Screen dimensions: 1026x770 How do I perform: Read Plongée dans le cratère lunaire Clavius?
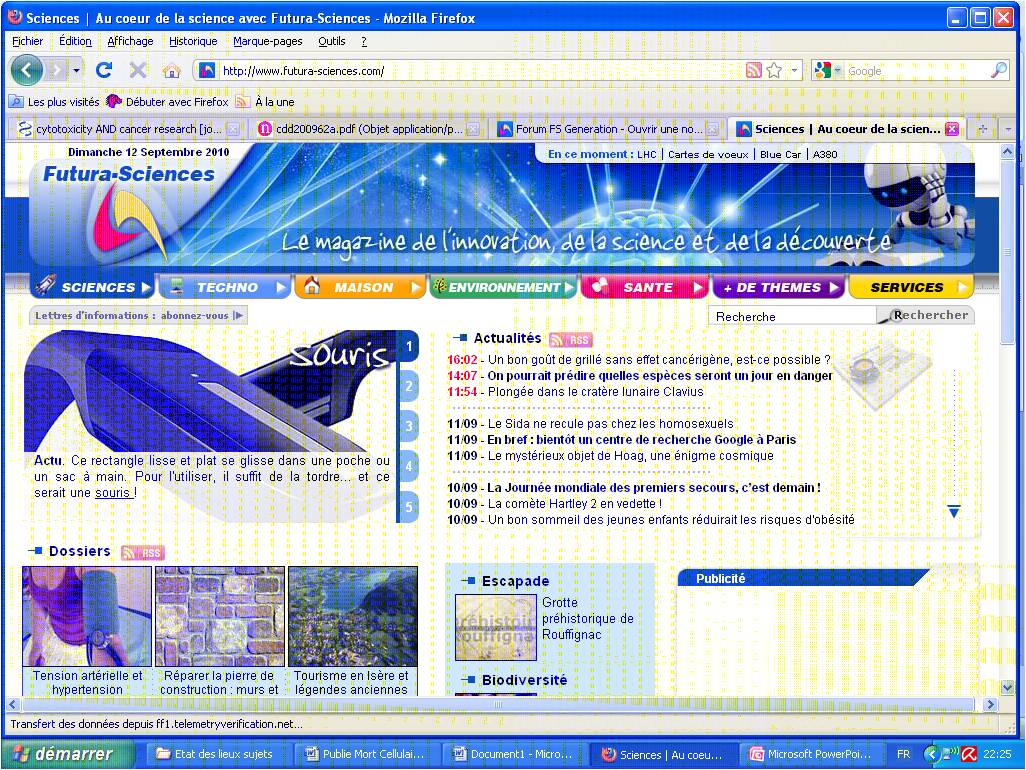click(x=595, y=392)
